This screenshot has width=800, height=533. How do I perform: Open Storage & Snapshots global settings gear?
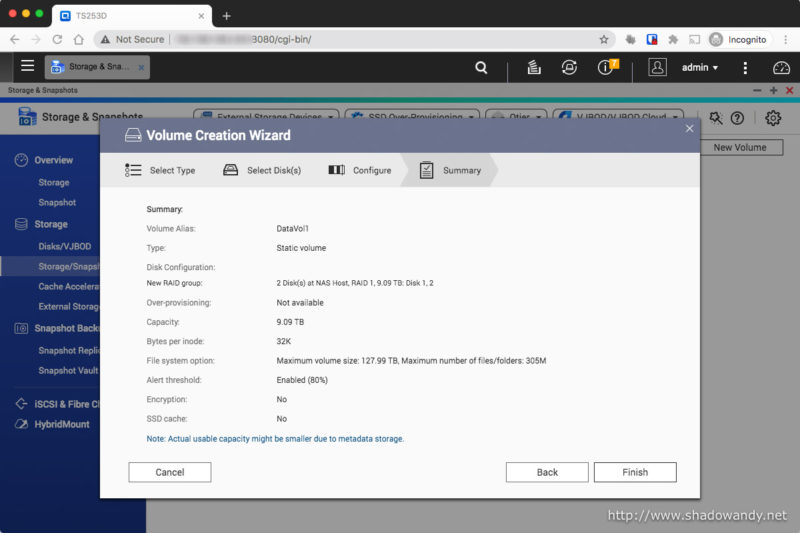772,118
